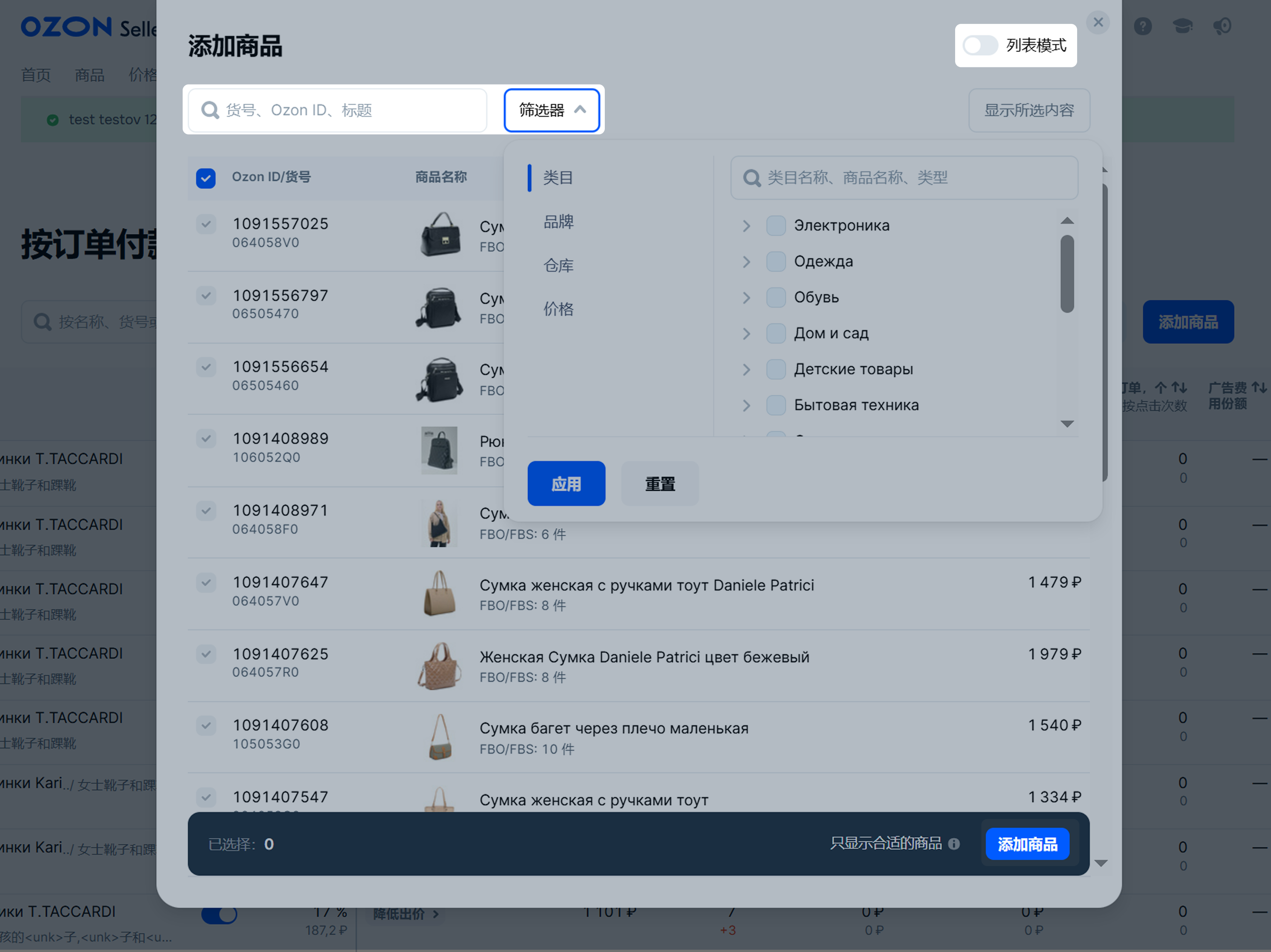Check the row for product 1091557025
This screenshot has height=952, width=1271.
[206, 223]
